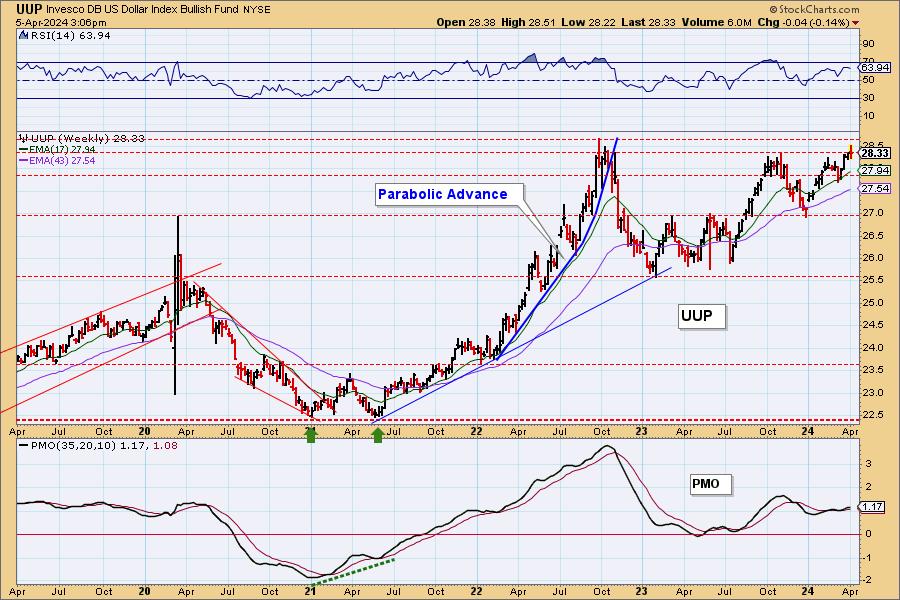Click the 27.0 price axis label
Screen dimensions: 900x600
(872, 212)
